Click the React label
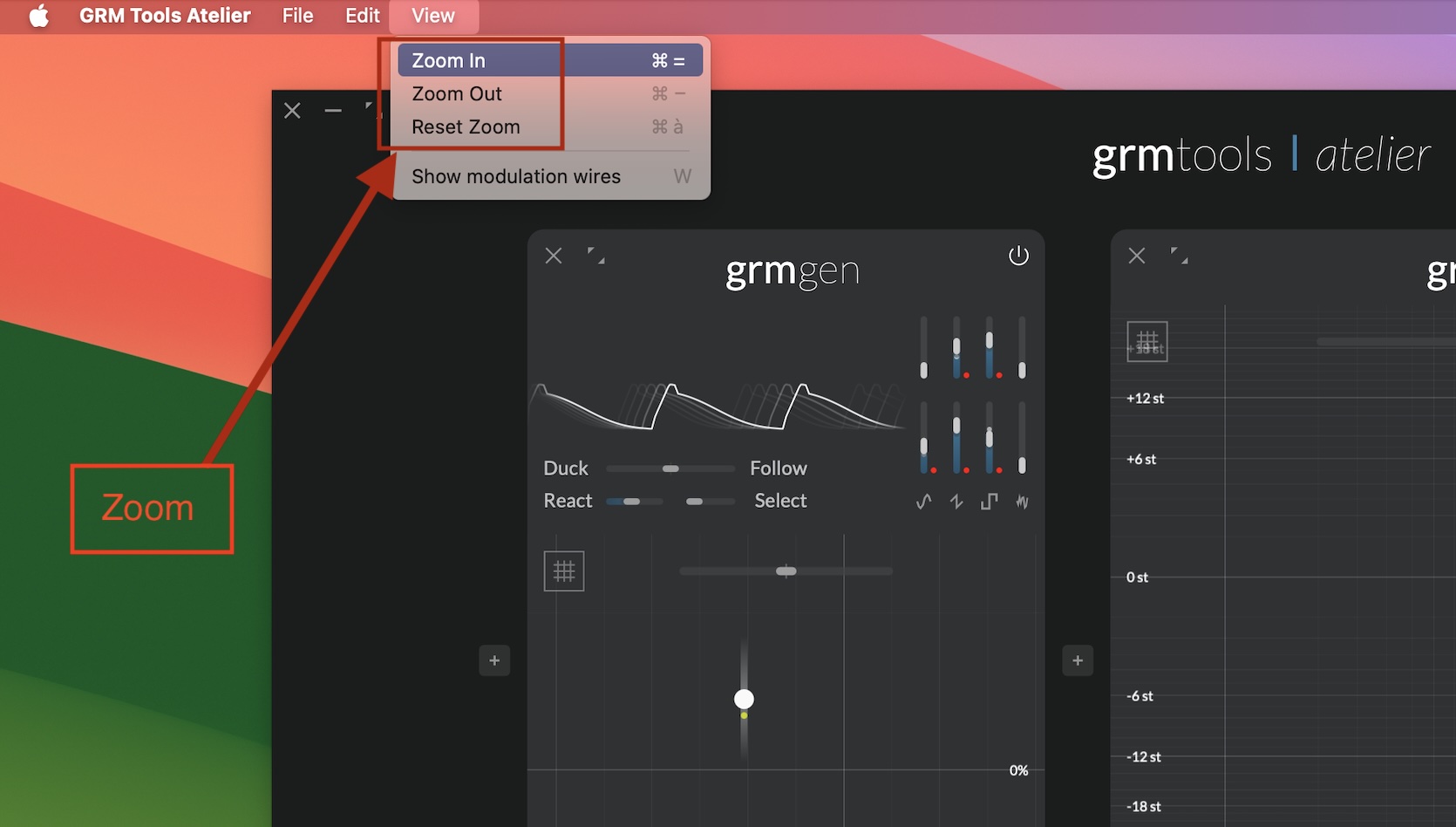 (x=568, y=501)
